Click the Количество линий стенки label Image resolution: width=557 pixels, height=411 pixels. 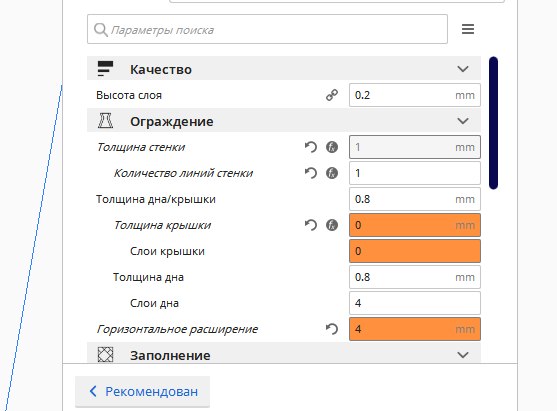183,173
